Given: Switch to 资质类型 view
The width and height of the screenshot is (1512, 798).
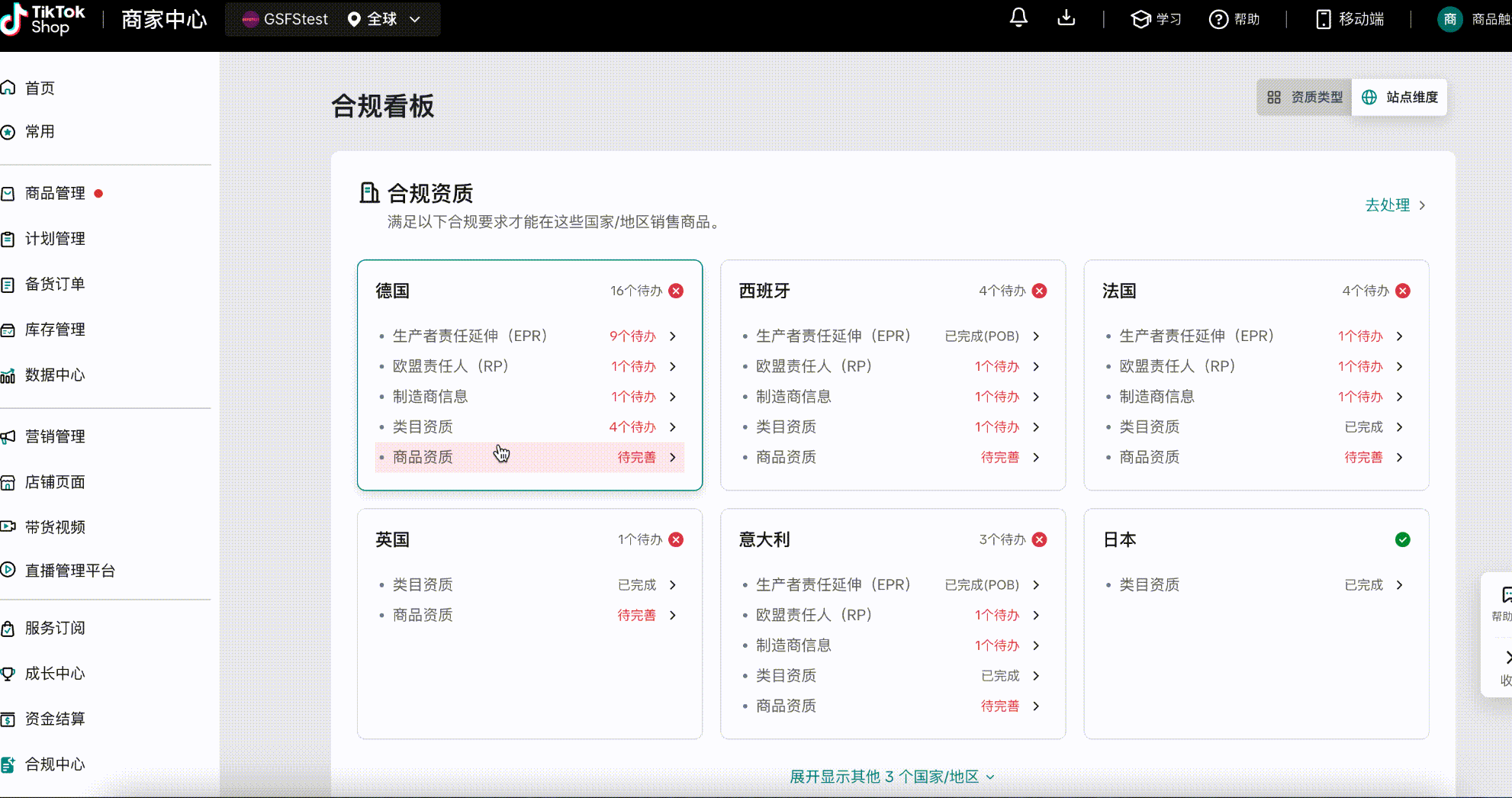Looking at the screenshot, I should coord(1305,97).
